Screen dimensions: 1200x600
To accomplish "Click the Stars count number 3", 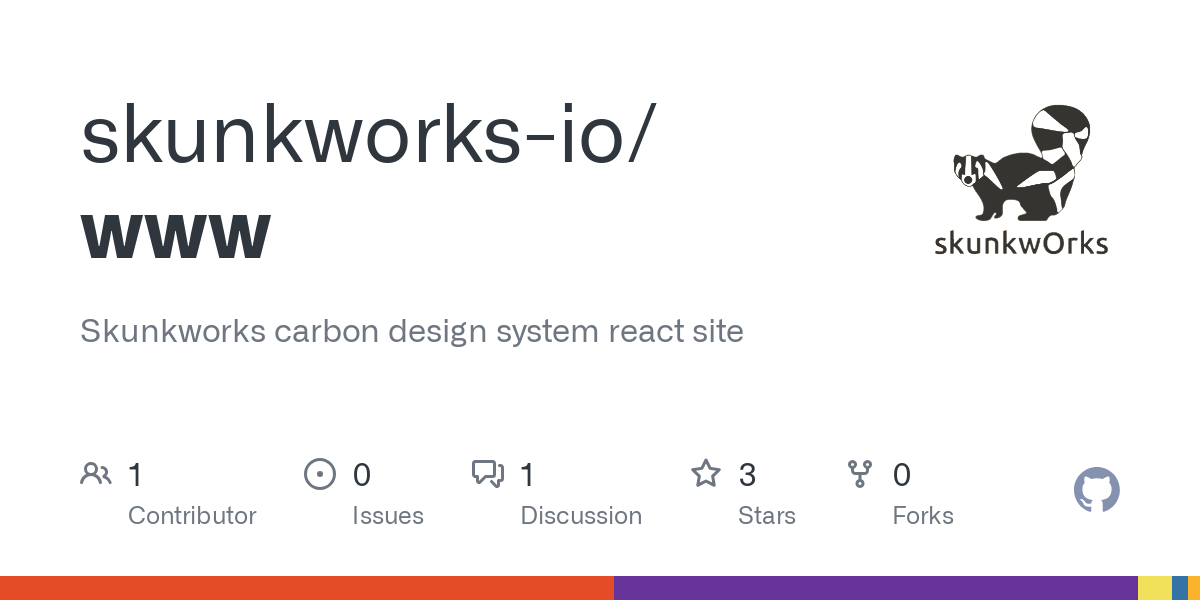I will click(747, 474).
